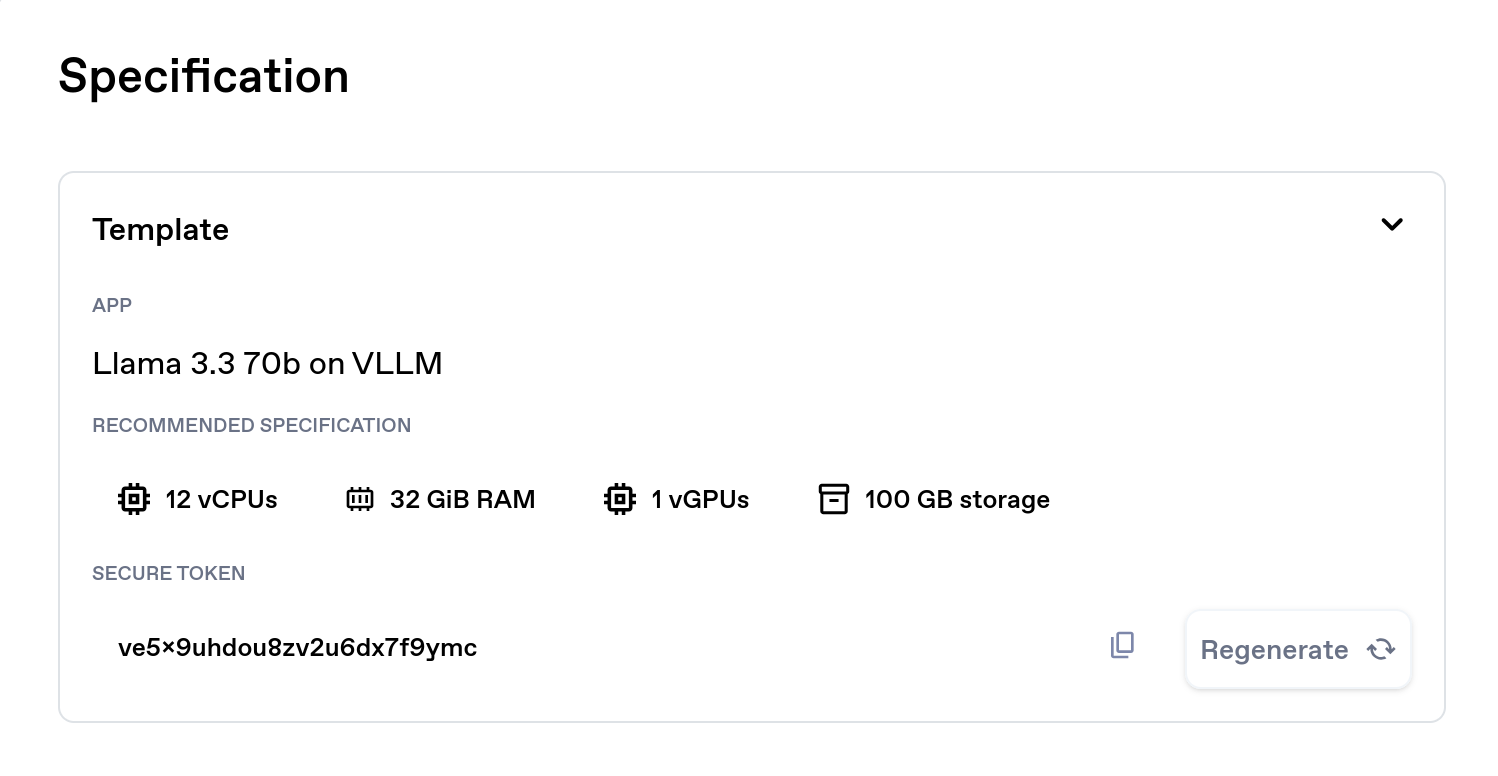Click the RAM memory module icon
1498x776 pixels.
tap(359, 499)
